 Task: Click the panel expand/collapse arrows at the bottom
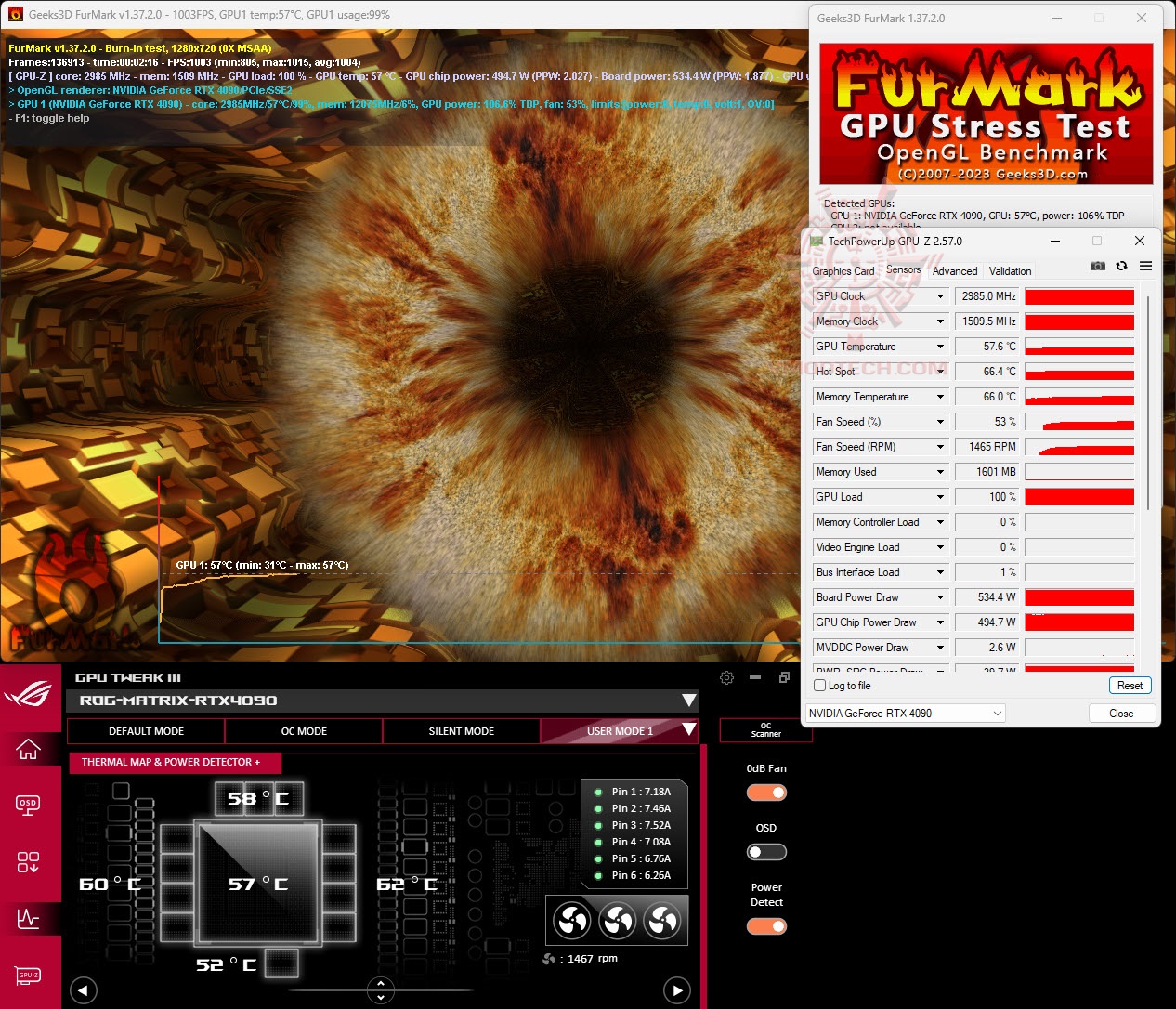click(x=381, y=990)
